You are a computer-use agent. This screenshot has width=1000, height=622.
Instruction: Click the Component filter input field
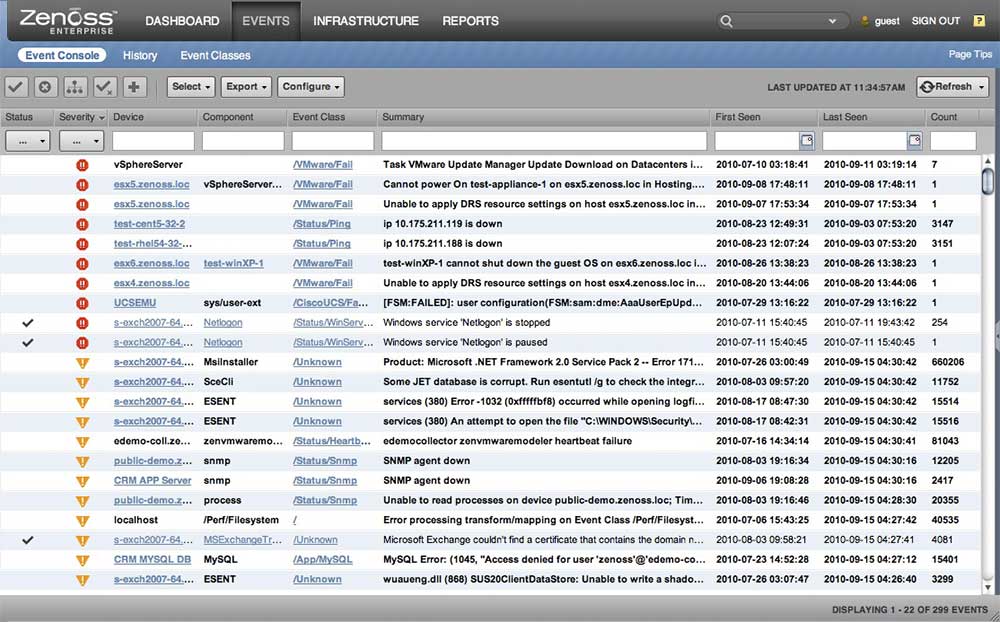[243, 141]
